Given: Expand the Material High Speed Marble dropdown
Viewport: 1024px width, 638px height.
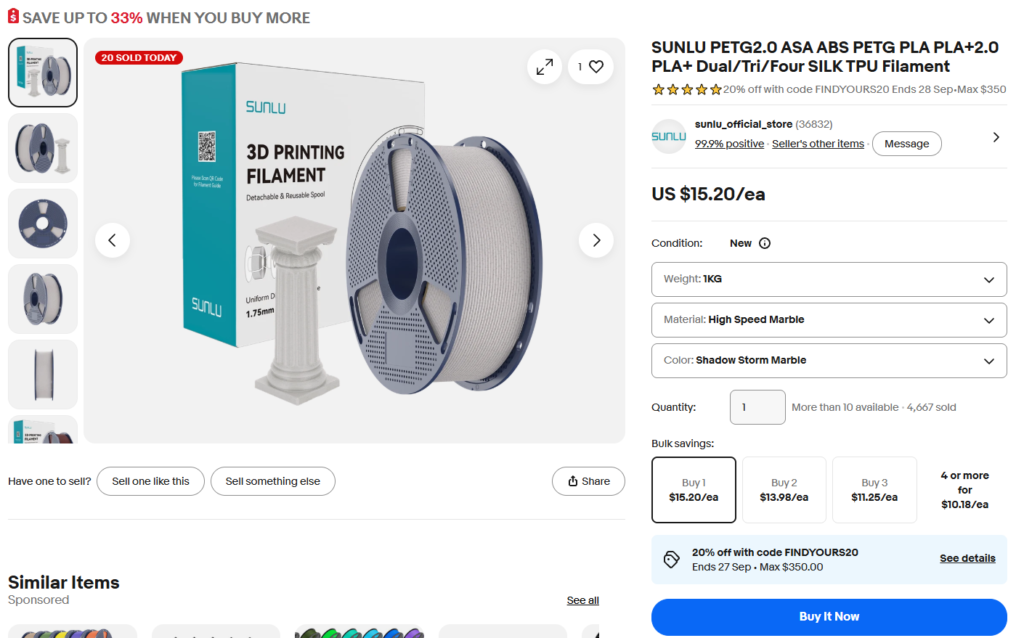Looking at the screenshot, I should pyautogui.click(x=829, y=320).
